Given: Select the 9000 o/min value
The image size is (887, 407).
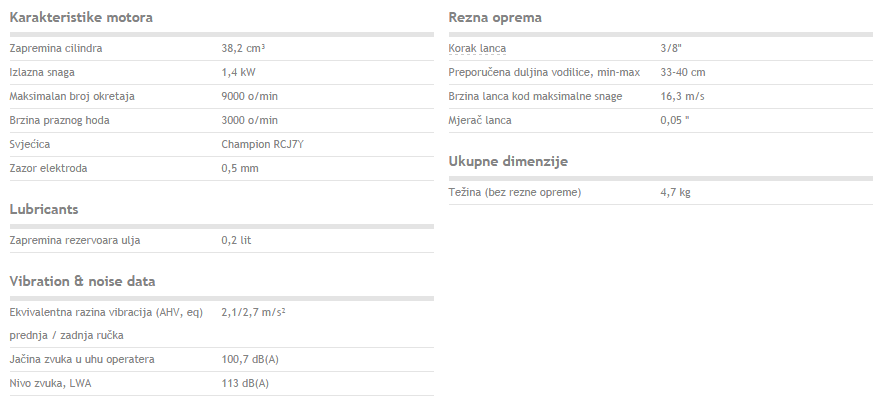Looking at the screenshot, I should coord(249,96).
